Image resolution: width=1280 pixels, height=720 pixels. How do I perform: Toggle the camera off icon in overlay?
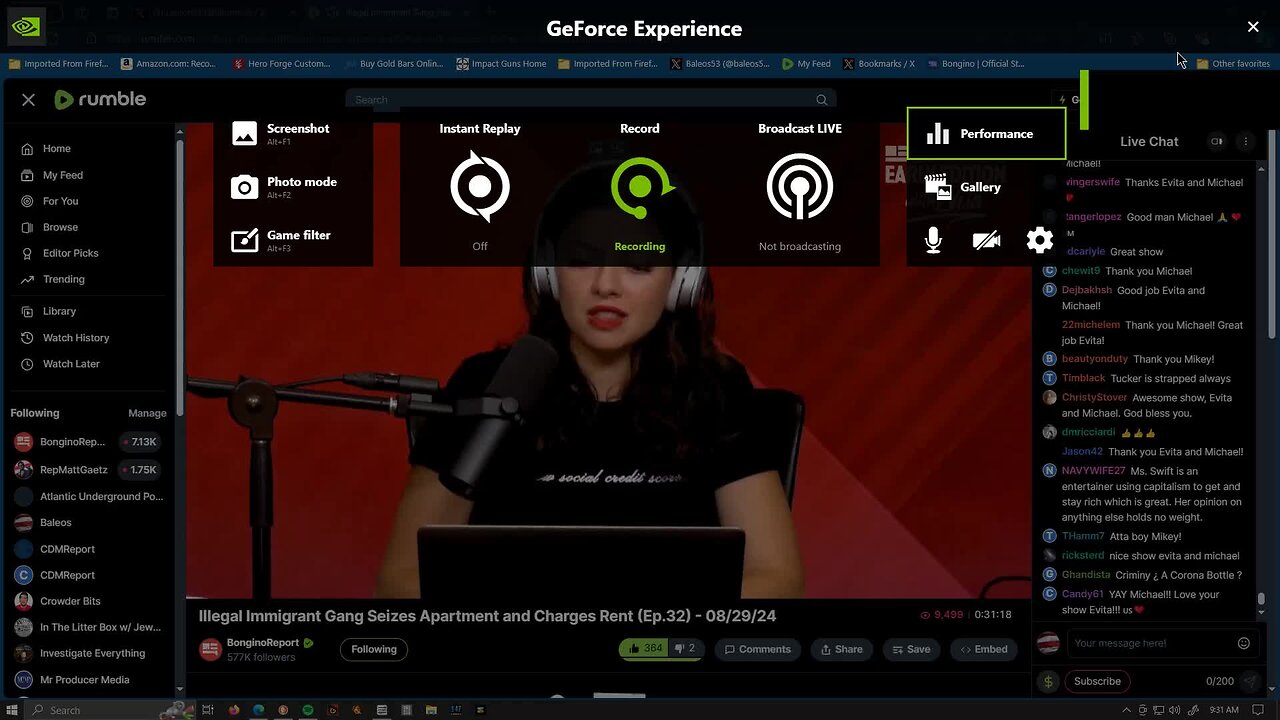click(x=986, y=240)
